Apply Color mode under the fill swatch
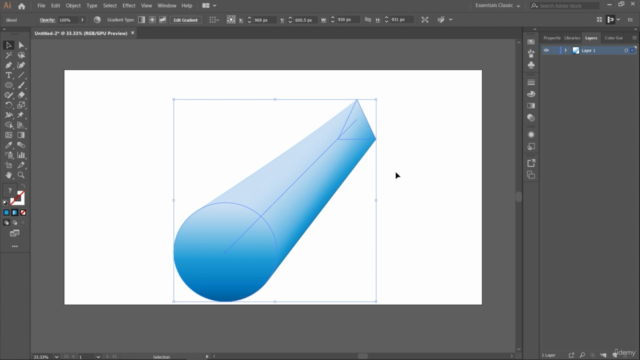This screenshot has height=360, width=640. [x=6, y=213]
